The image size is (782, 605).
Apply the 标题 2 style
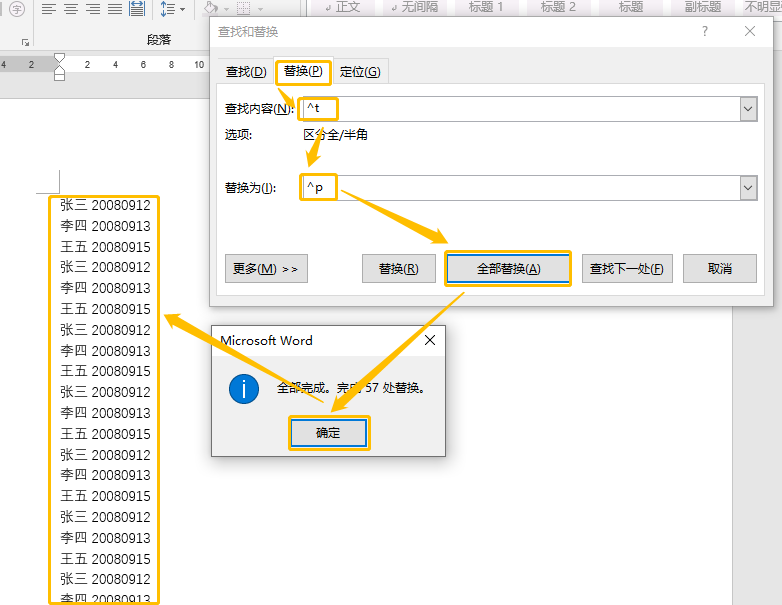(558, 7)
